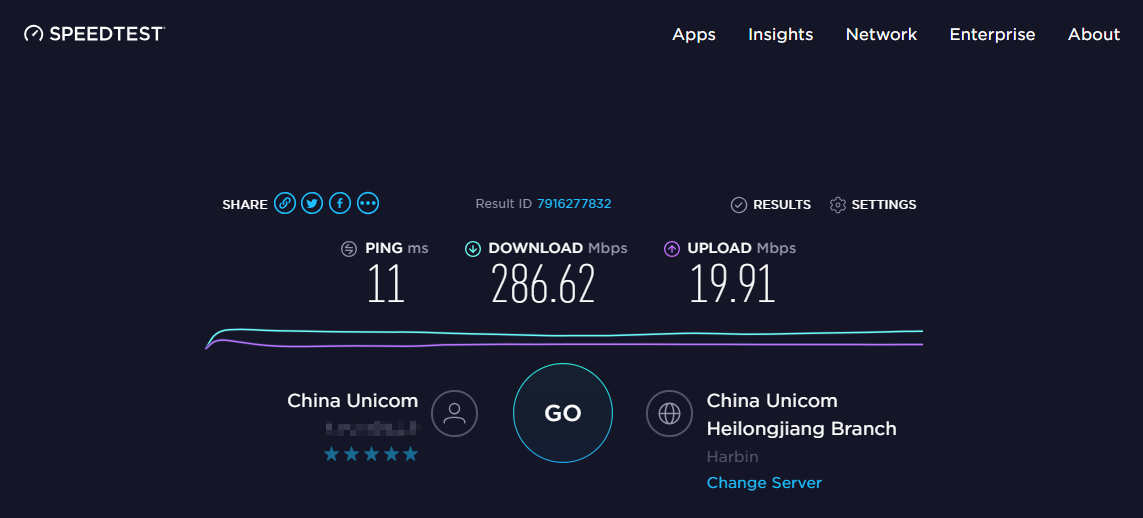Open more share options ellipsis icon
This screenshot has height=518, width=1143.
[x=368, y=203]
